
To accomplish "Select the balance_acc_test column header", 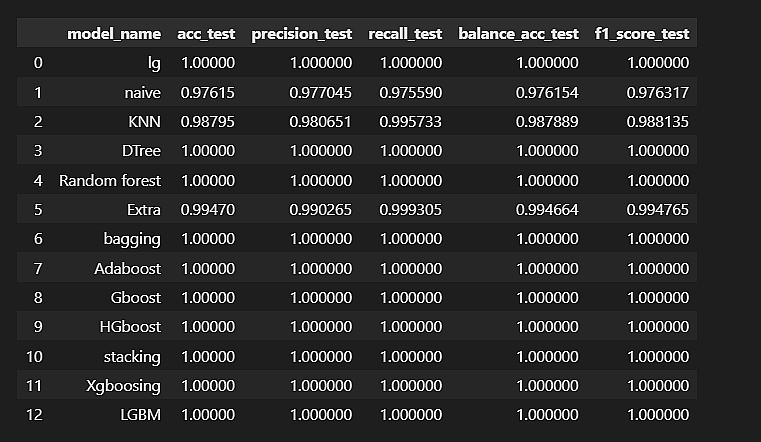I will coord(518,34).
